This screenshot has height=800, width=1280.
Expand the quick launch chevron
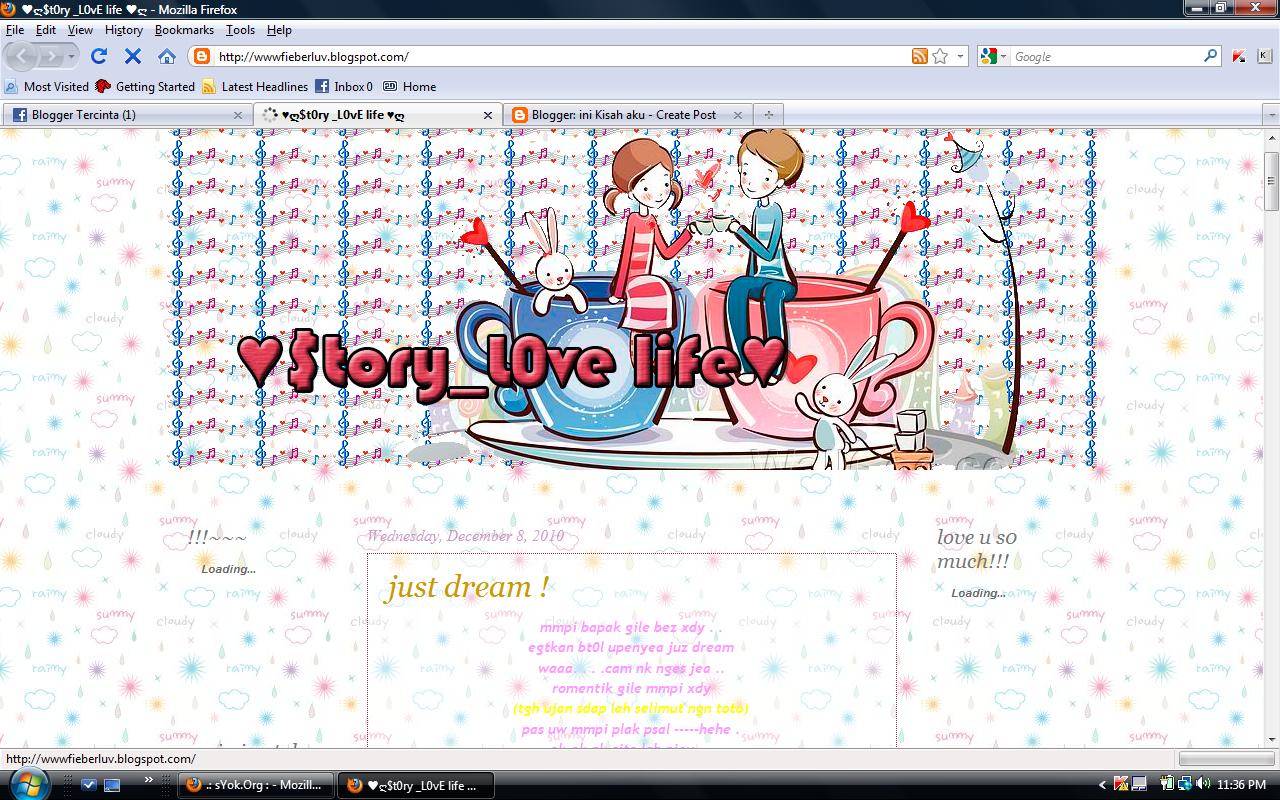(x=150, y=780)
